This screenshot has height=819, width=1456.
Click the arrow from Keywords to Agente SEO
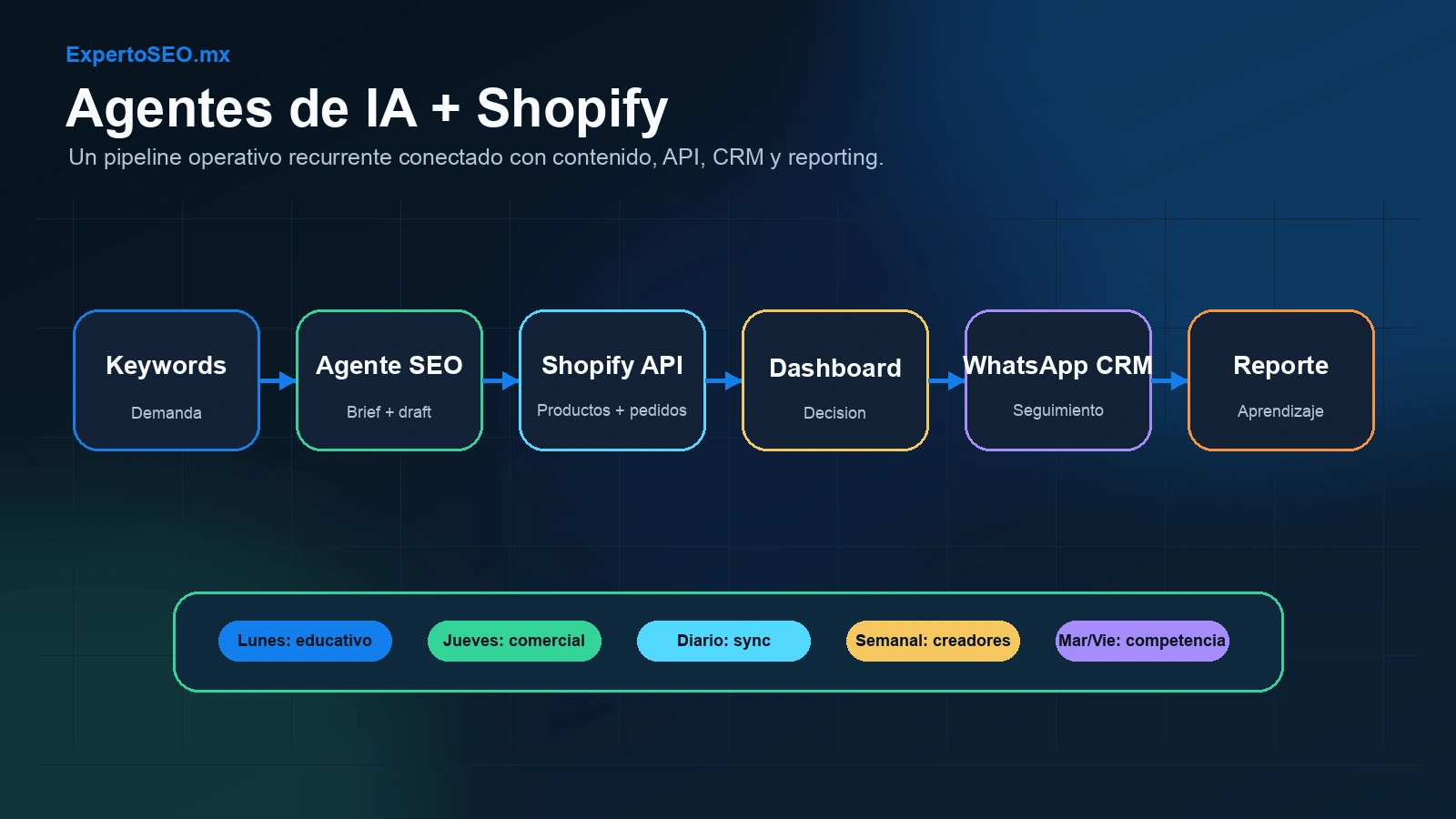[x=278, y=380]
